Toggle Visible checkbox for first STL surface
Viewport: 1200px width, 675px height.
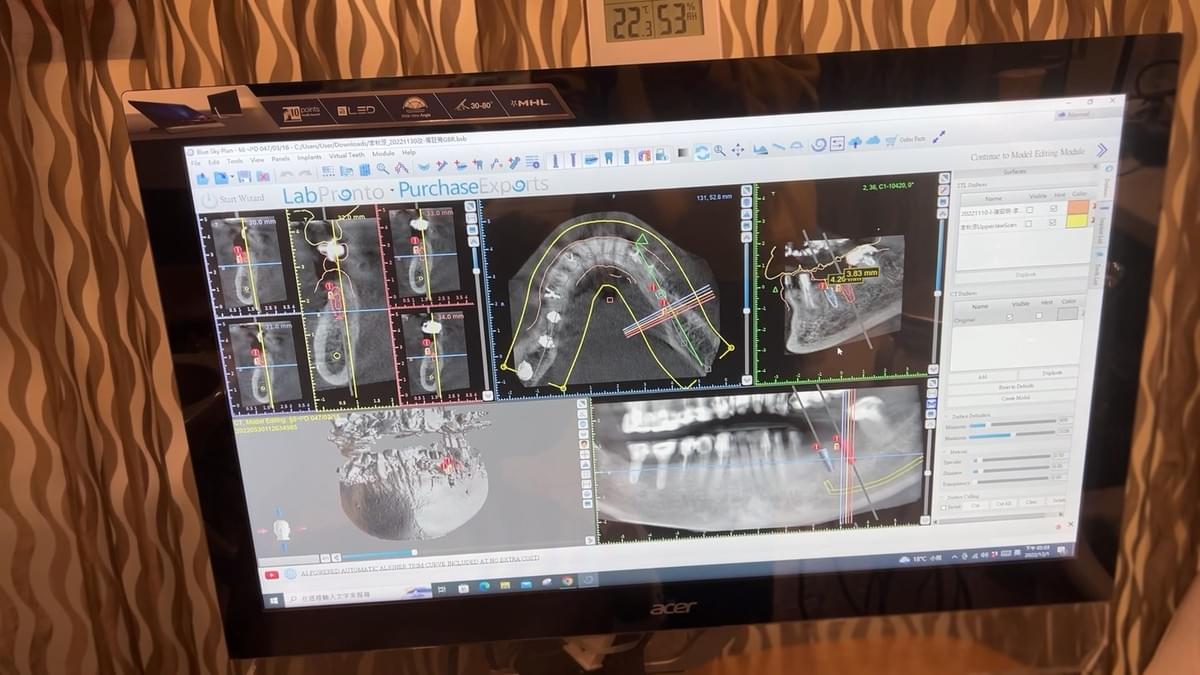[1029, 210]
